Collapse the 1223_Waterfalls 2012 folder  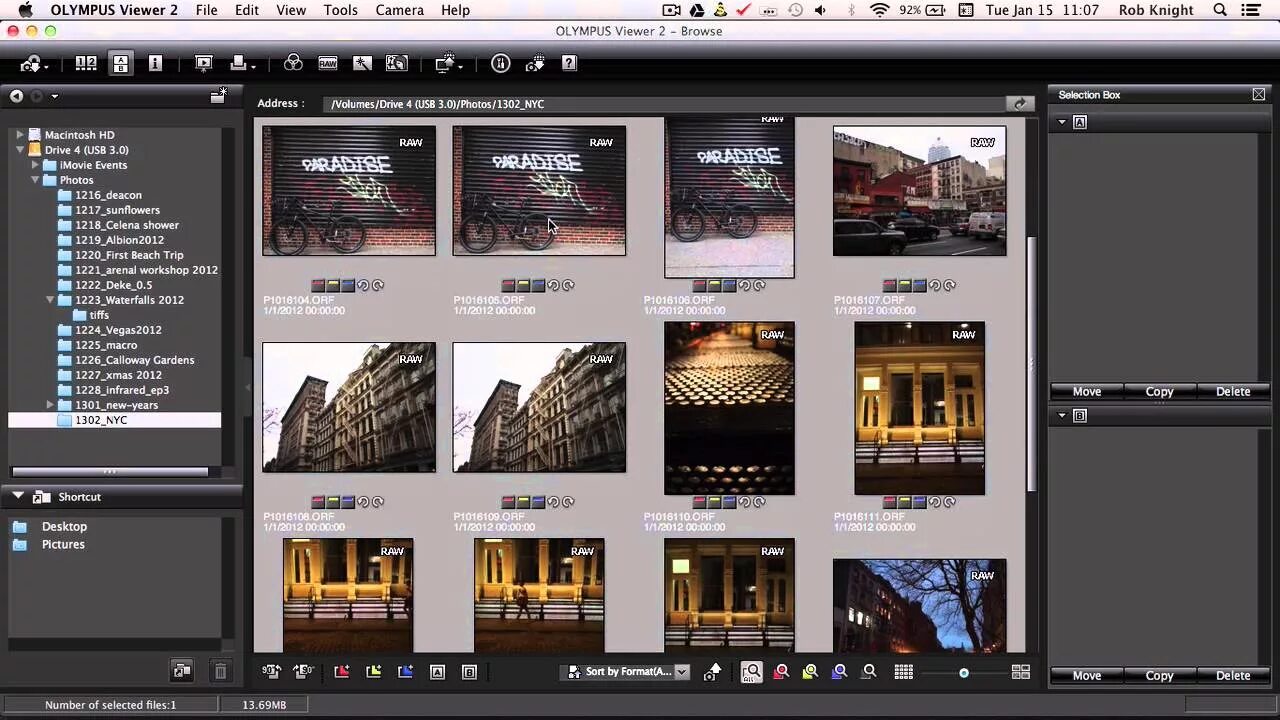(x=50, y=300)
